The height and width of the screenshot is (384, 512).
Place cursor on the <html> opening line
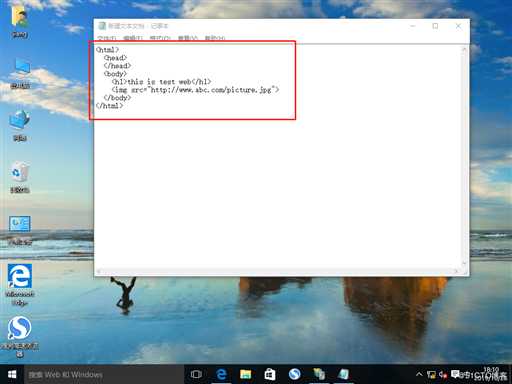coord(107,50)
